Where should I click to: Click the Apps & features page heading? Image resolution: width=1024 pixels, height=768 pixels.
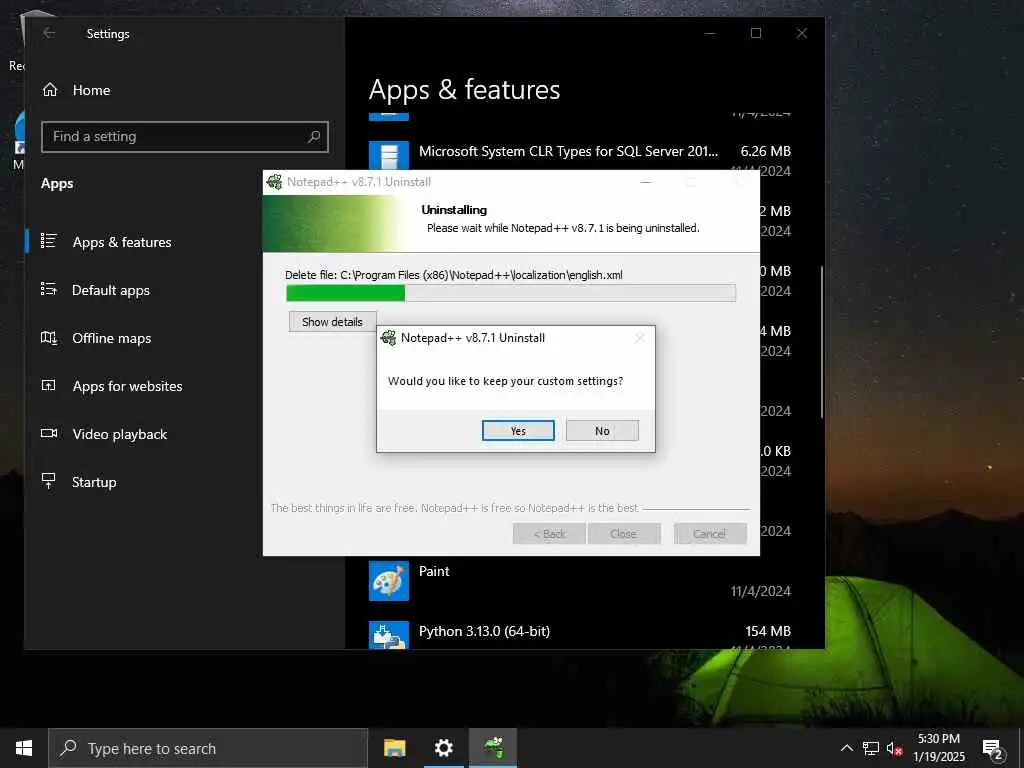click(x=464, y=89)
